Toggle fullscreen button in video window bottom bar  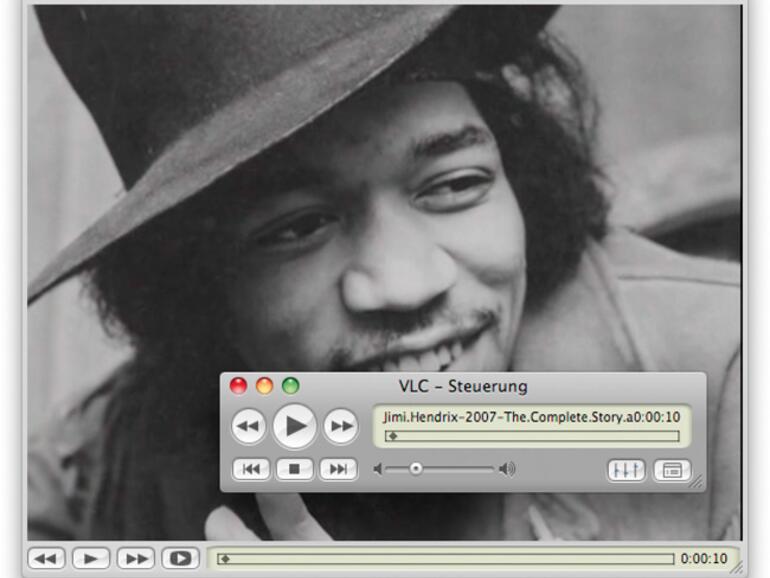click(x=180, y=558)
